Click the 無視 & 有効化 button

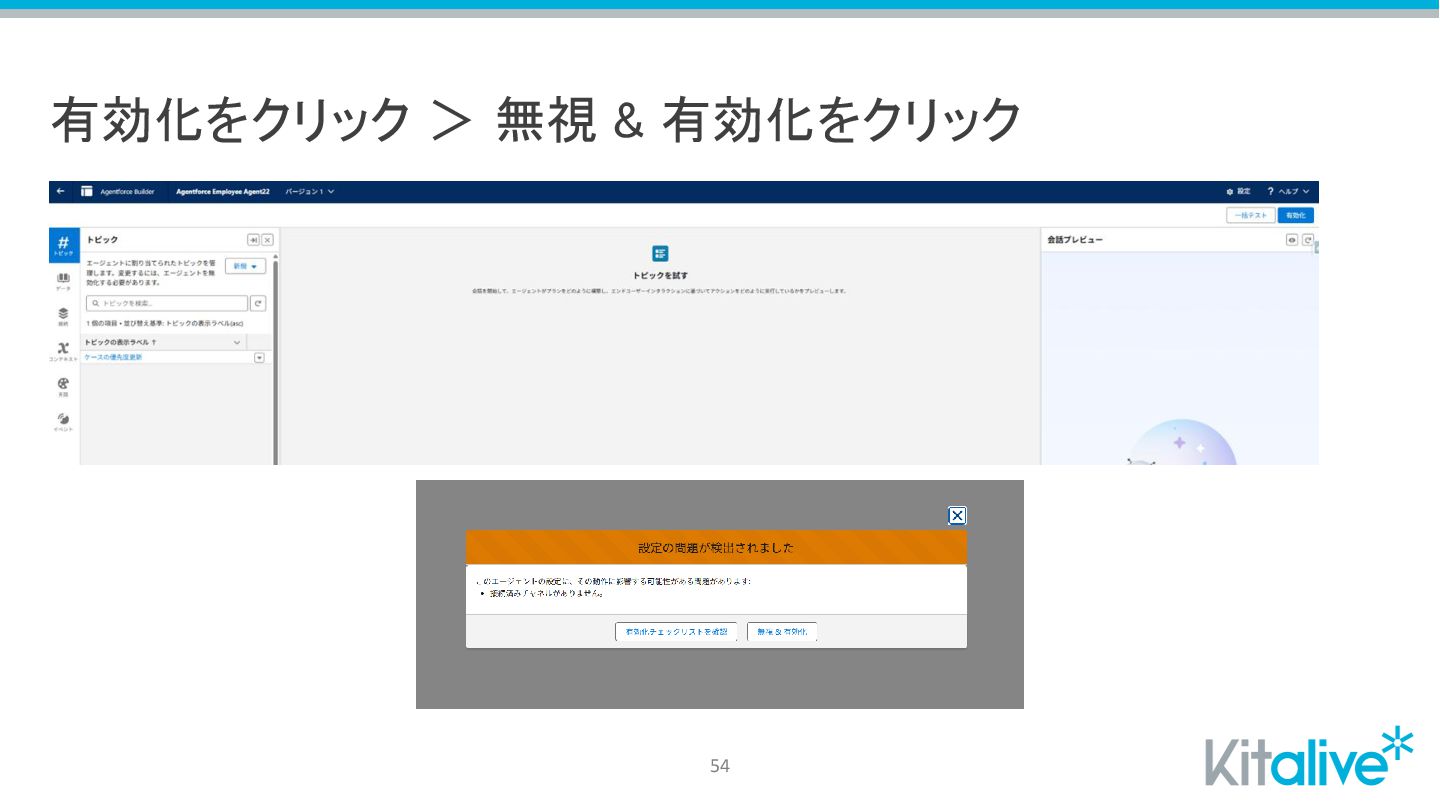point(782,632)
